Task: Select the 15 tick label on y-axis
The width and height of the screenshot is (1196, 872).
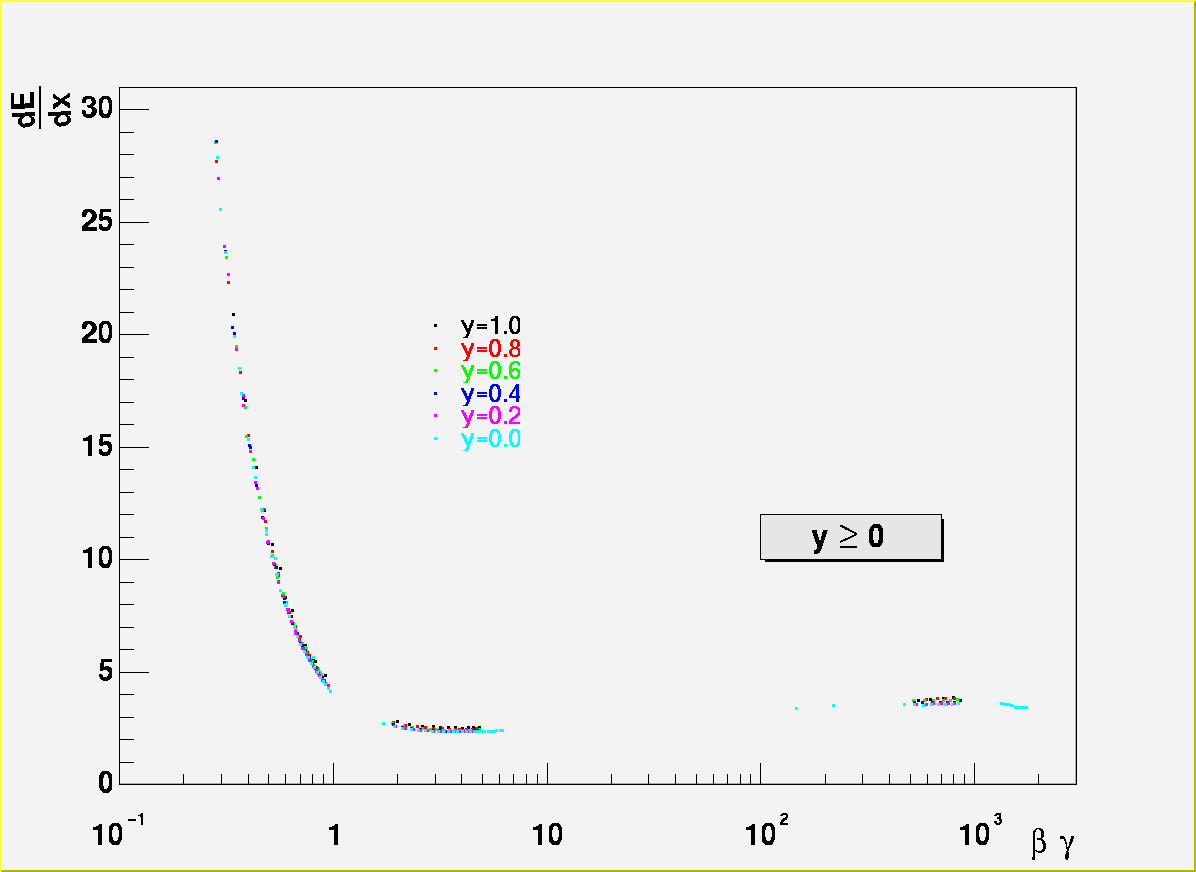Action: (x=97, y=447)
